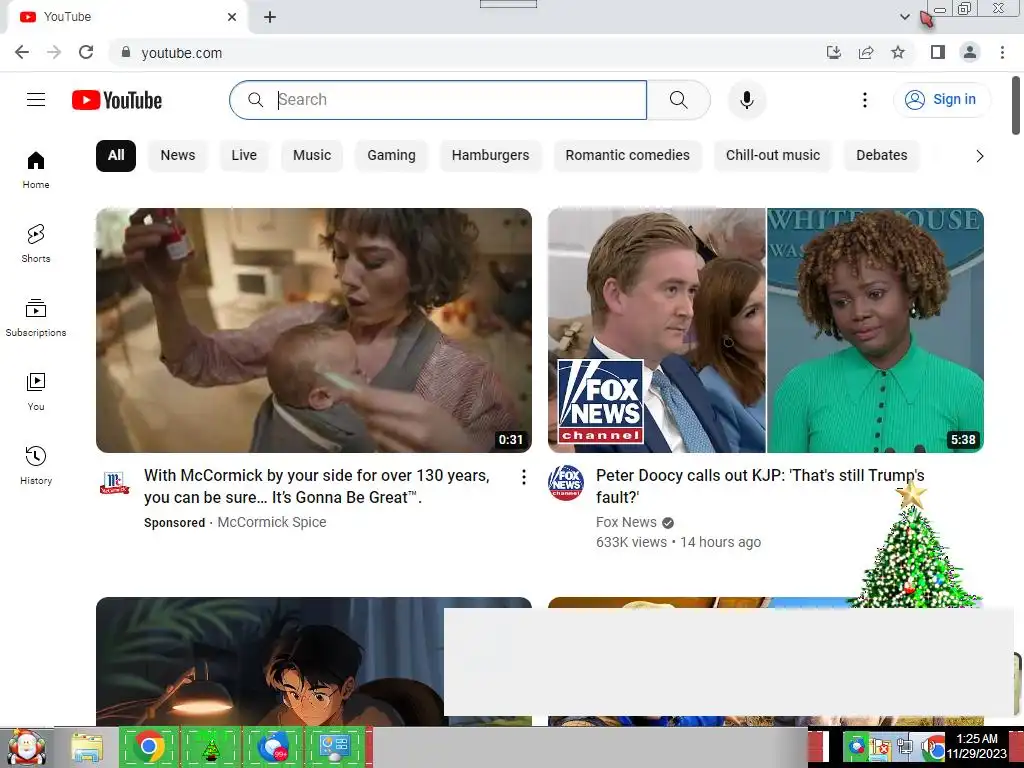Select the Gaming filter chip
This screenshot has height=768, width=1024.
tap(391, 155)
